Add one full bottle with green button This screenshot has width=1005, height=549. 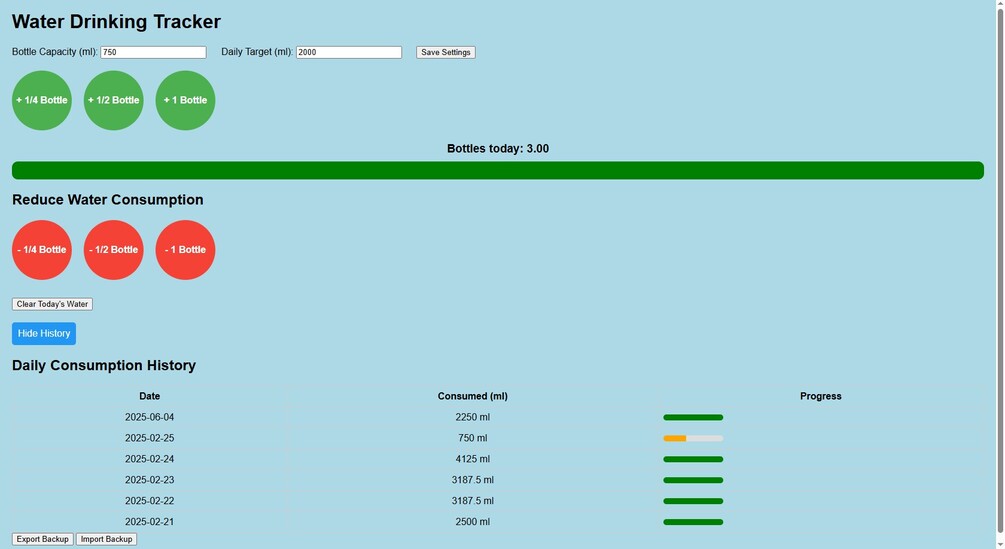tap(185, 100)
